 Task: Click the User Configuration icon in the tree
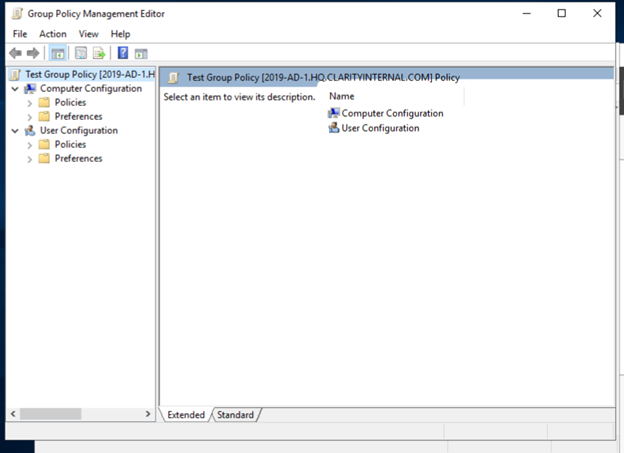click(x=30, y=131)
